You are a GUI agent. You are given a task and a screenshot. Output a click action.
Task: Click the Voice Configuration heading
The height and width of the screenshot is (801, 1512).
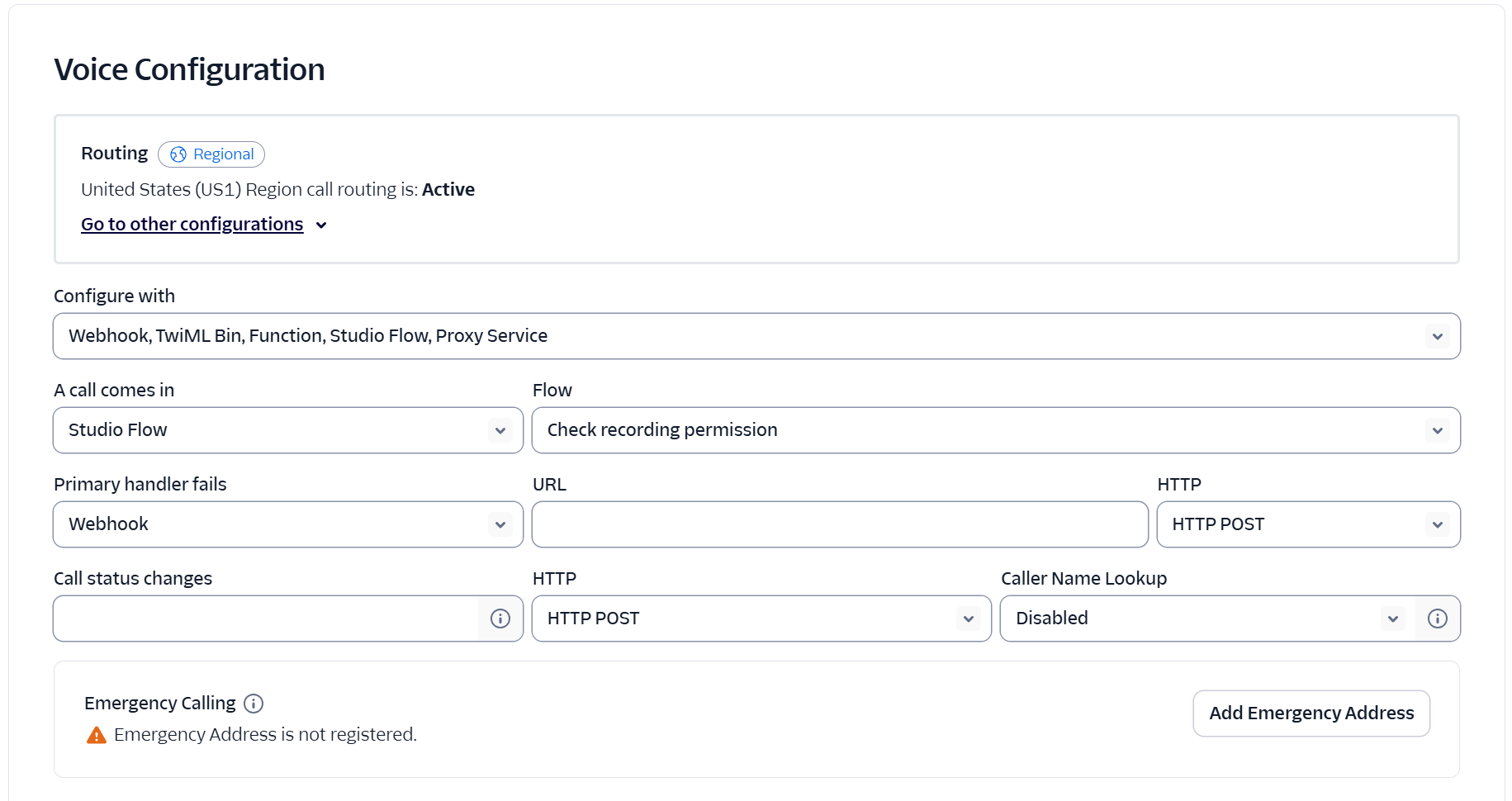tap(189, 69)
